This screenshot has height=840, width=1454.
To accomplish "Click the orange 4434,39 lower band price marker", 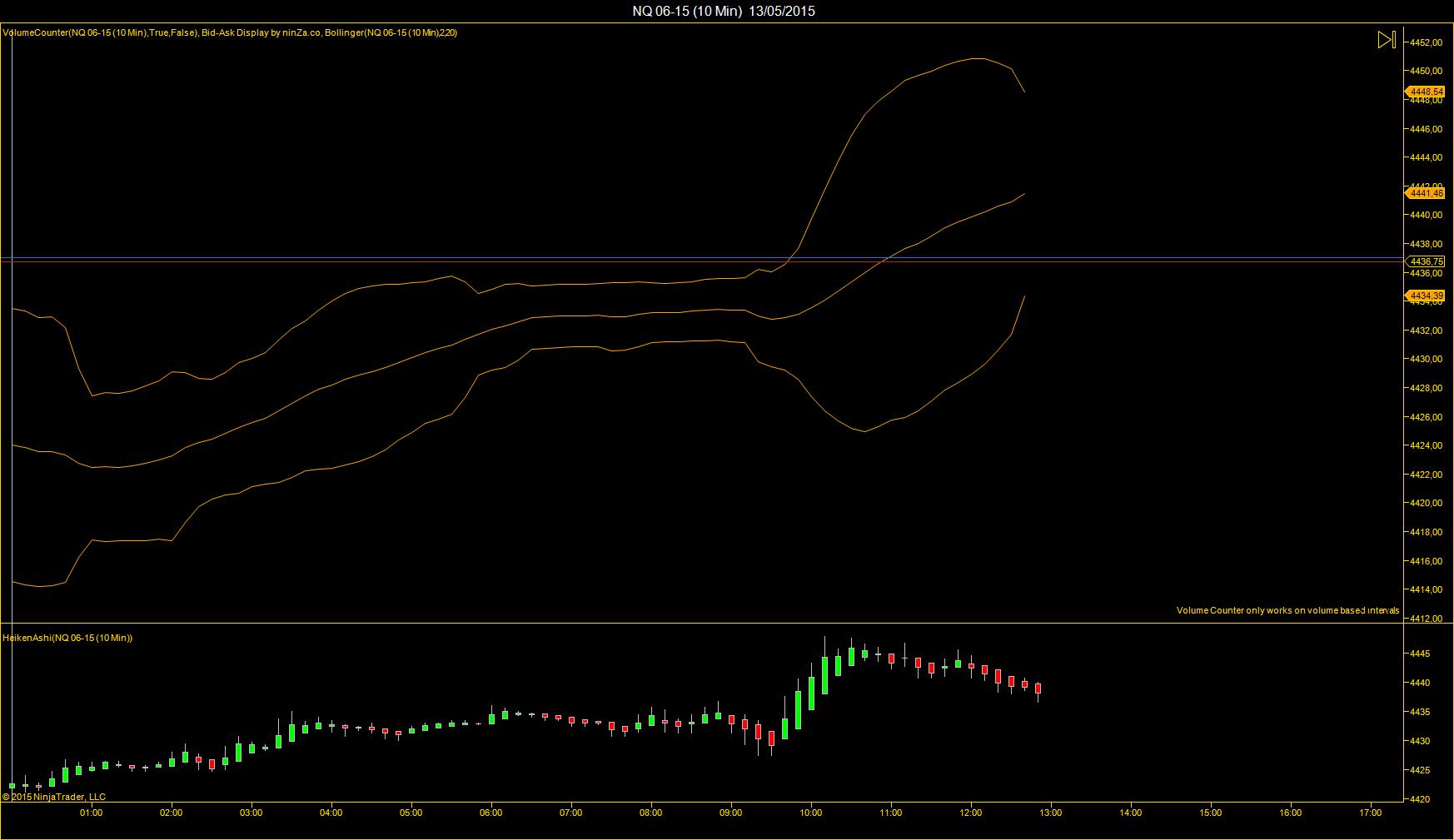I will [x=1426, y=296].
